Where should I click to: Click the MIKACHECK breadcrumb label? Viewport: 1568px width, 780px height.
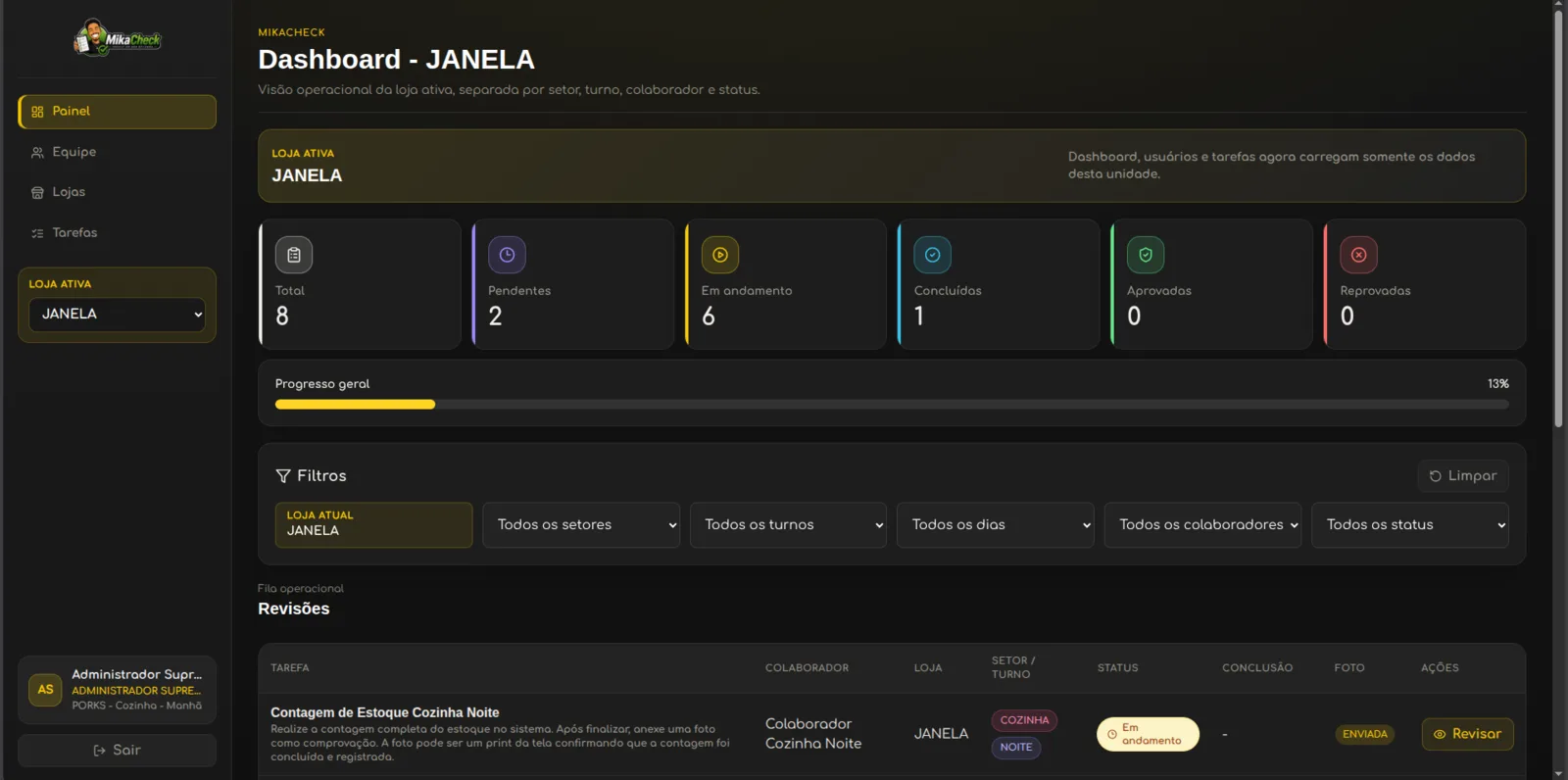click(x=291, y=32)
